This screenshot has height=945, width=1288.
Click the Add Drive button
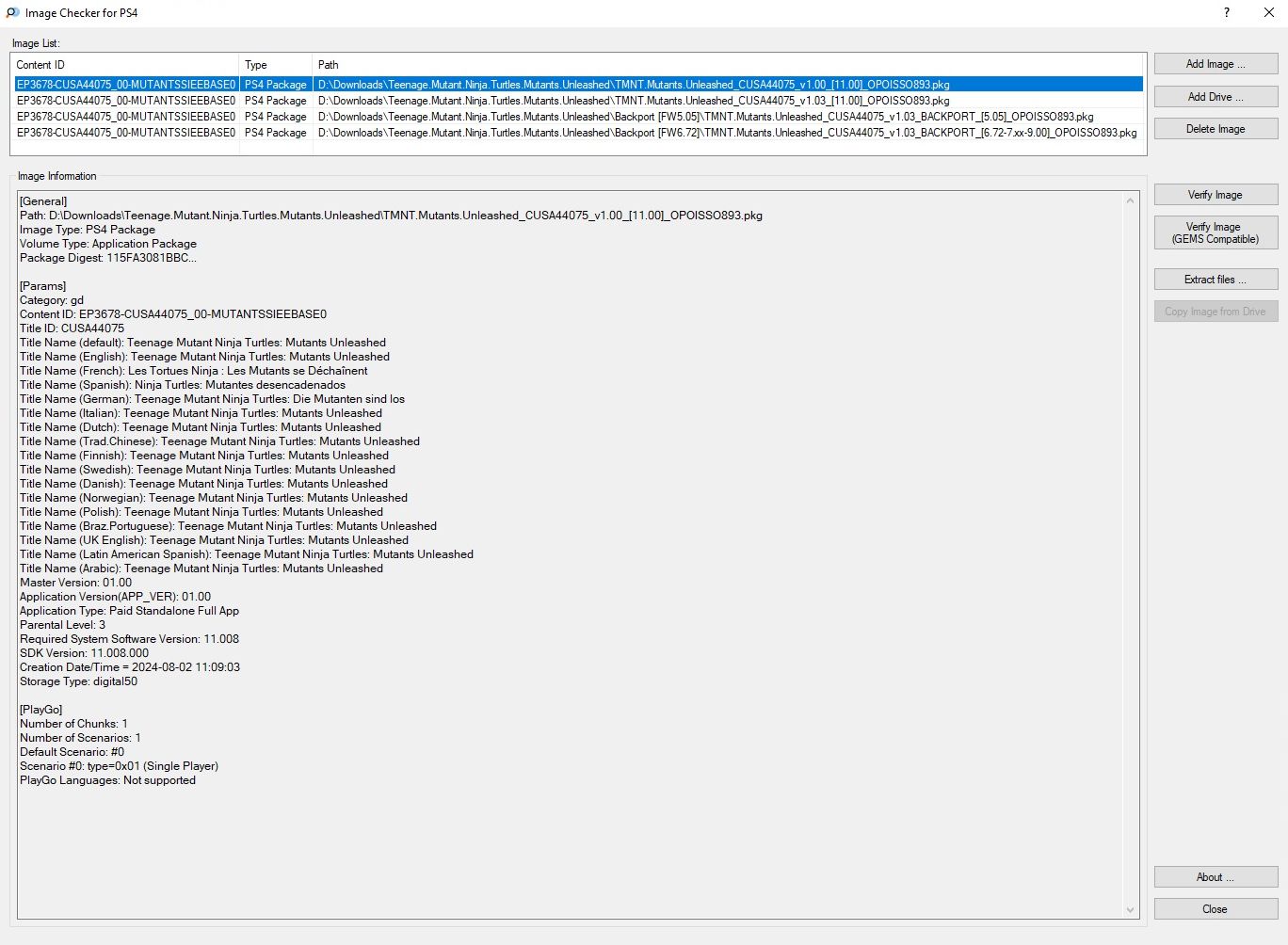click(x=1216, y=97)
